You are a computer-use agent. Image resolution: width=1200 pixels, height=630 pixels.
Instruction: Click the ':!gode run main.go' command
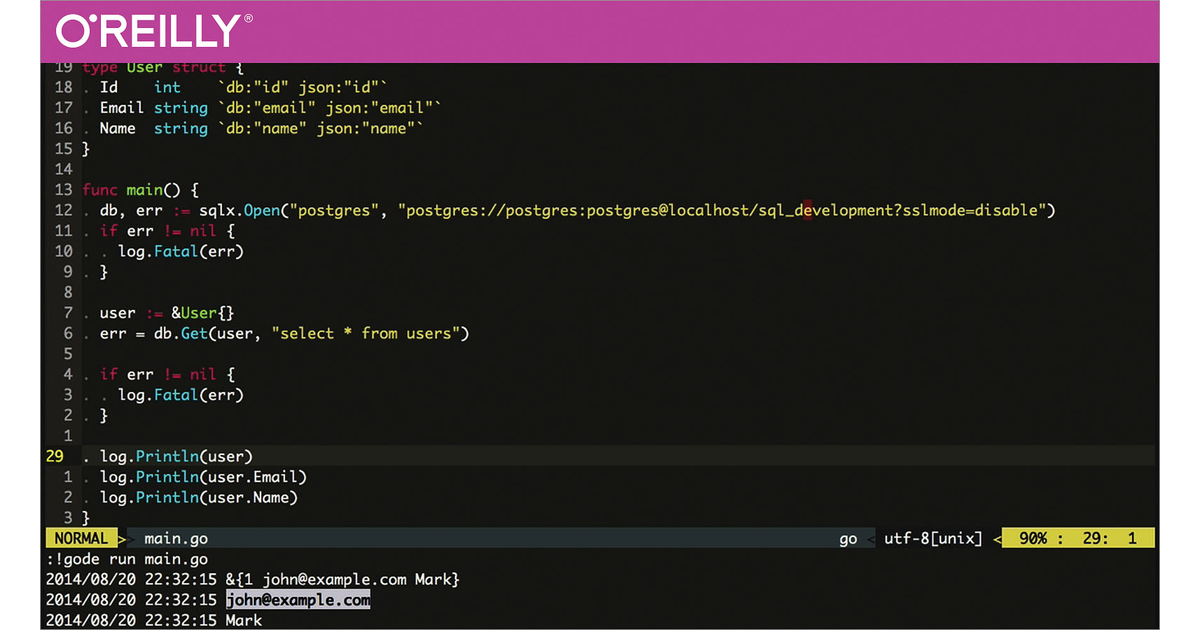pos(127,560)
